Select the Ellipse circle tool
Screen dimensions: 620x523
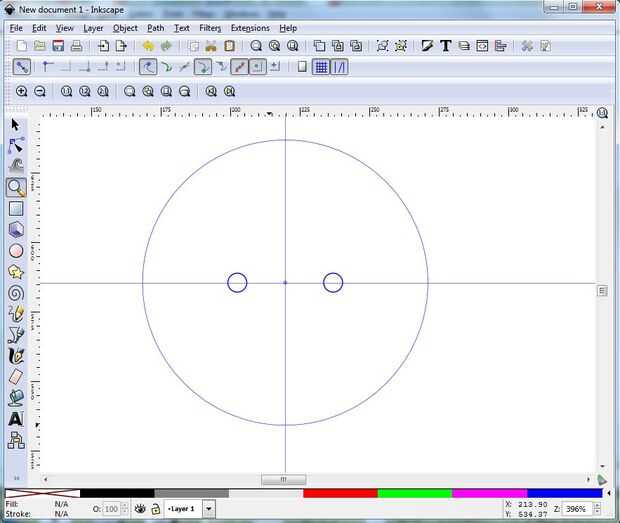click(16, 251)
